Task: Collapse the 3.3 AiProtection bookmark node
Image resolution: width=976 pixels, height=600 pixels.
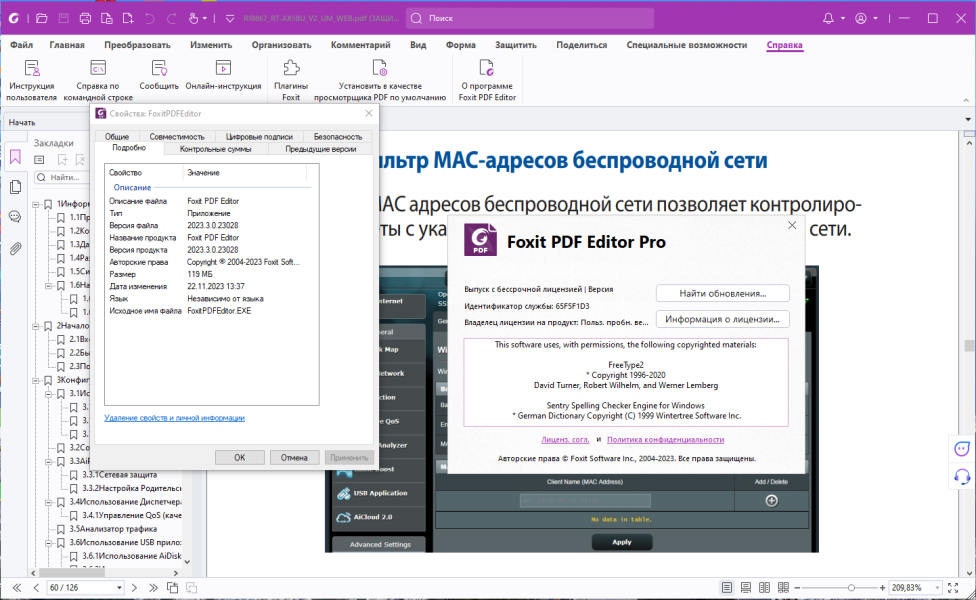Action: tap(49, 461)
